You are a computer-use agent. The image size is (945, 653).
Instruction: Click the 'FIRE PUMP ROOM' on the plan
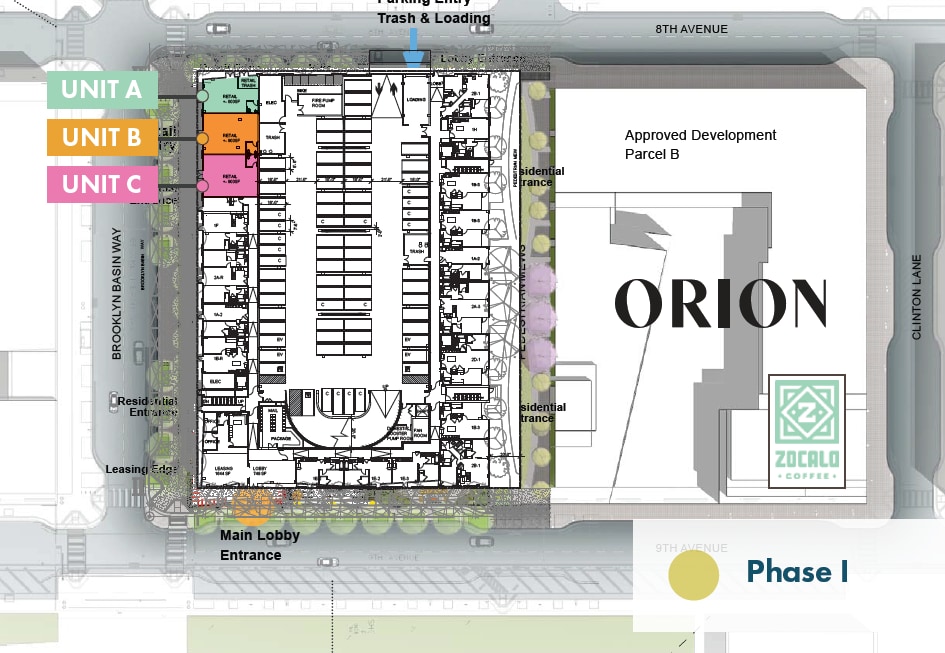[x=320, y=102]
